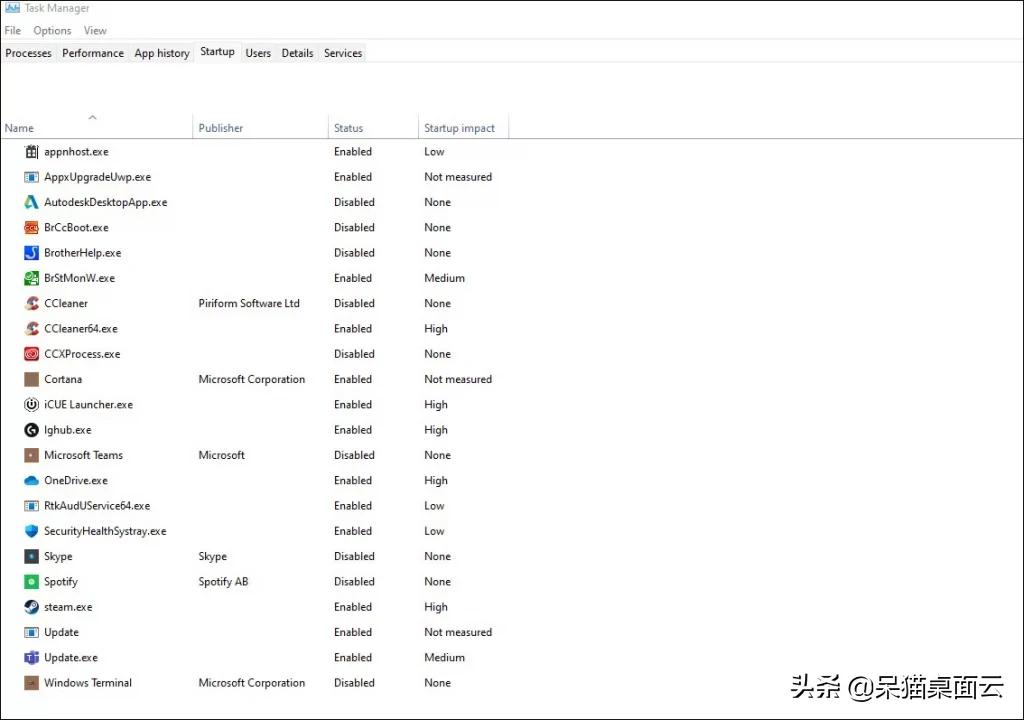Click the sort arrow above Name column

point(93,118)
